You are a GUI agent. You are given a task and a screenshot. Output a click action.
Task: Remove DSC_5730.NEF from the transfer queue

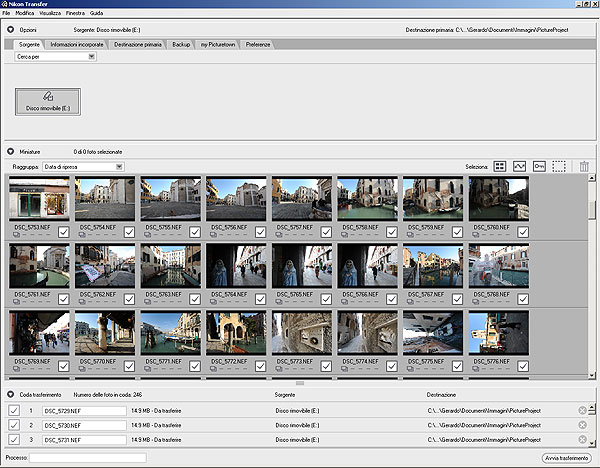[x=582, y=425]
